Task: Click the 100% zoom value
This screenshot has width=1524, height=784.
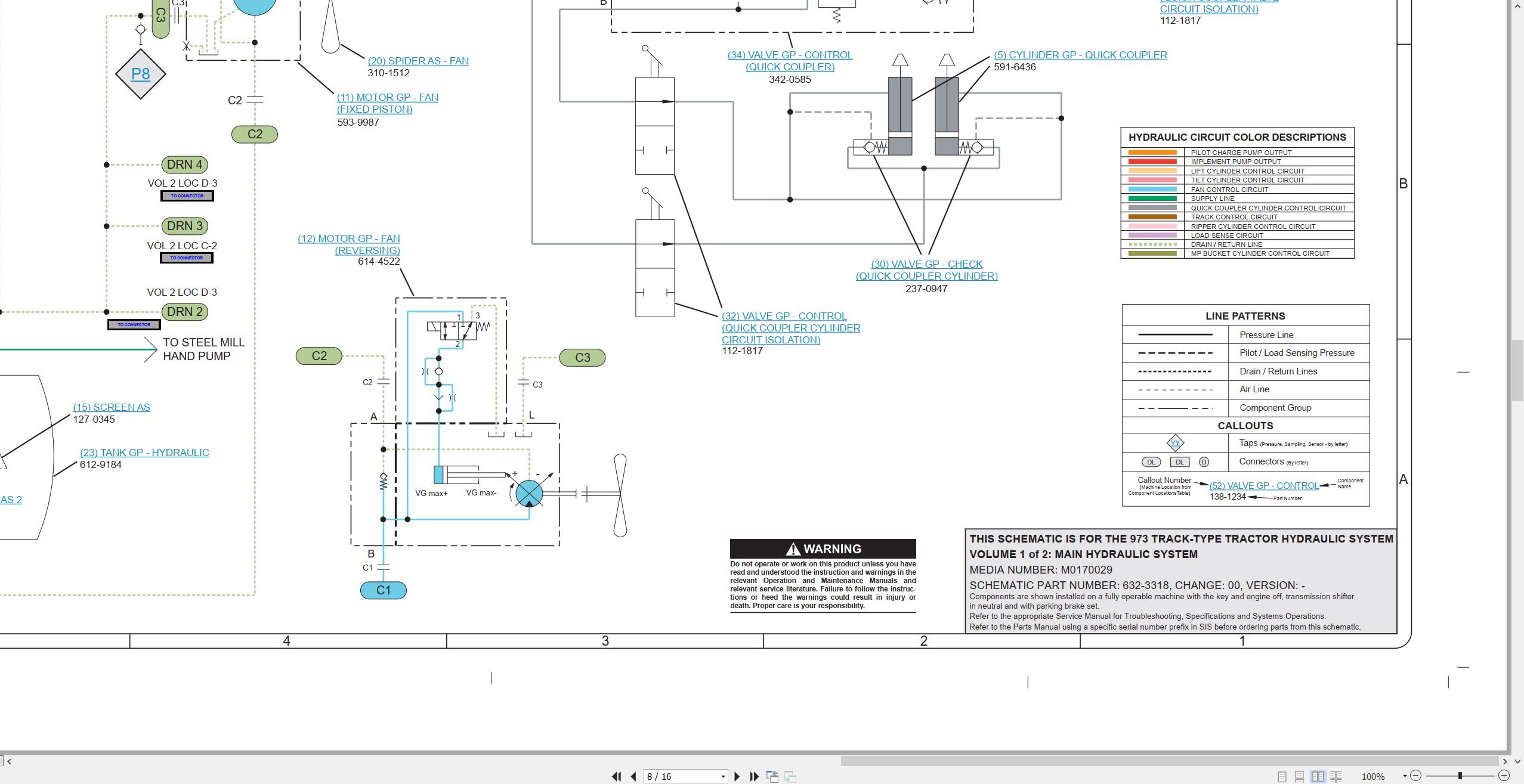Action: coord(1373,776)
